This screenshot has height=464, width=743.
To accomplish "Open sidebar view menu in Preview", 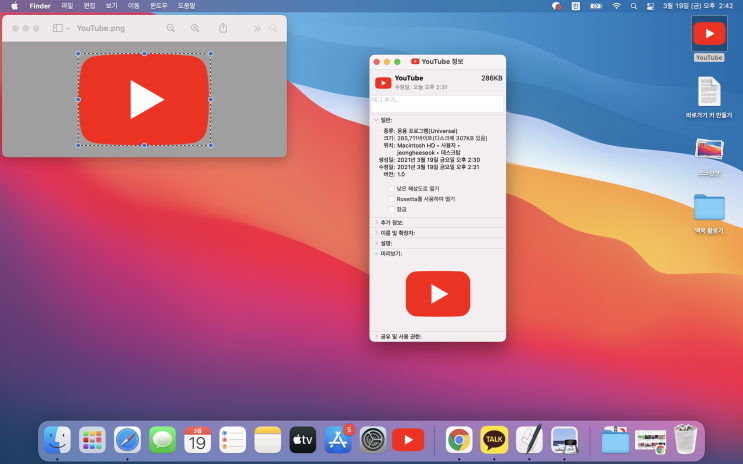I will [x=61, y=28].
